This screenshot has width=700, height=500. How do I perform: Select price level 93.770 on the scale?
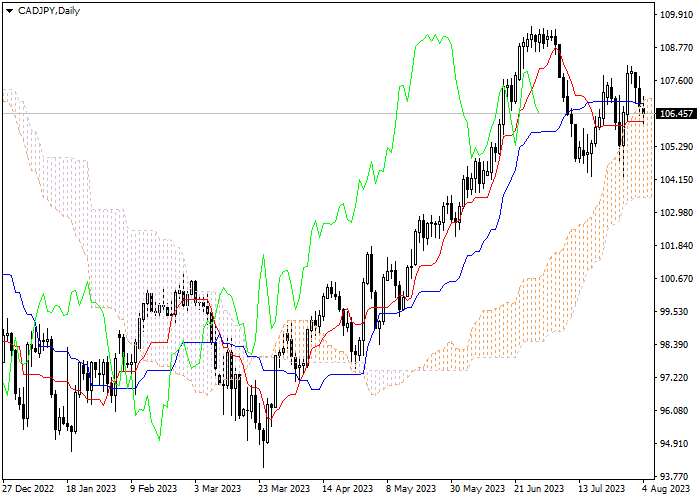pyautogui.click(x=674, y=477)
